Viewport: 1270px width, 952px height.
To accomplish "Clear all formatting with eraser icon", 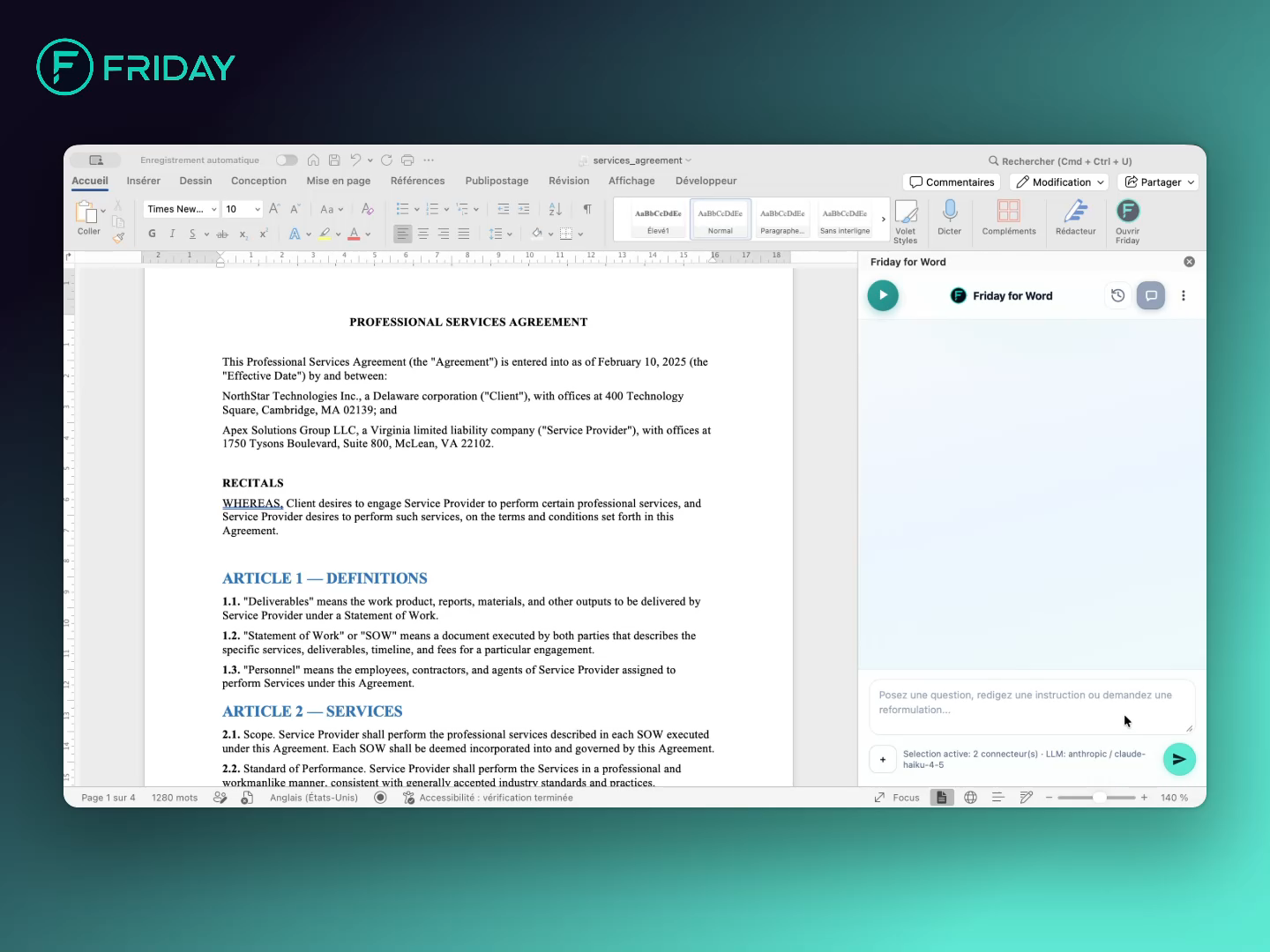I will [368, 209].
